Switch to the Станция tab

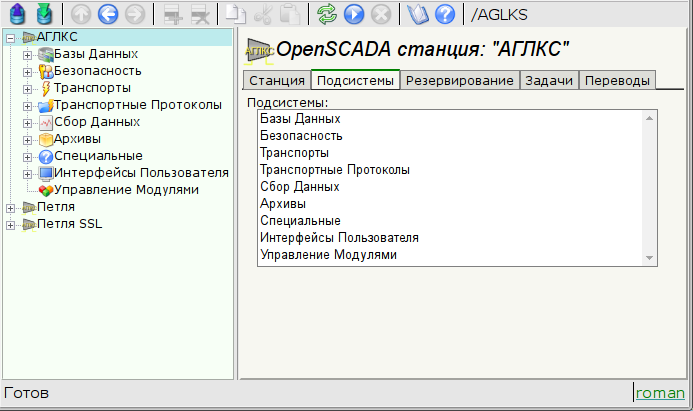tap(276, 81)
